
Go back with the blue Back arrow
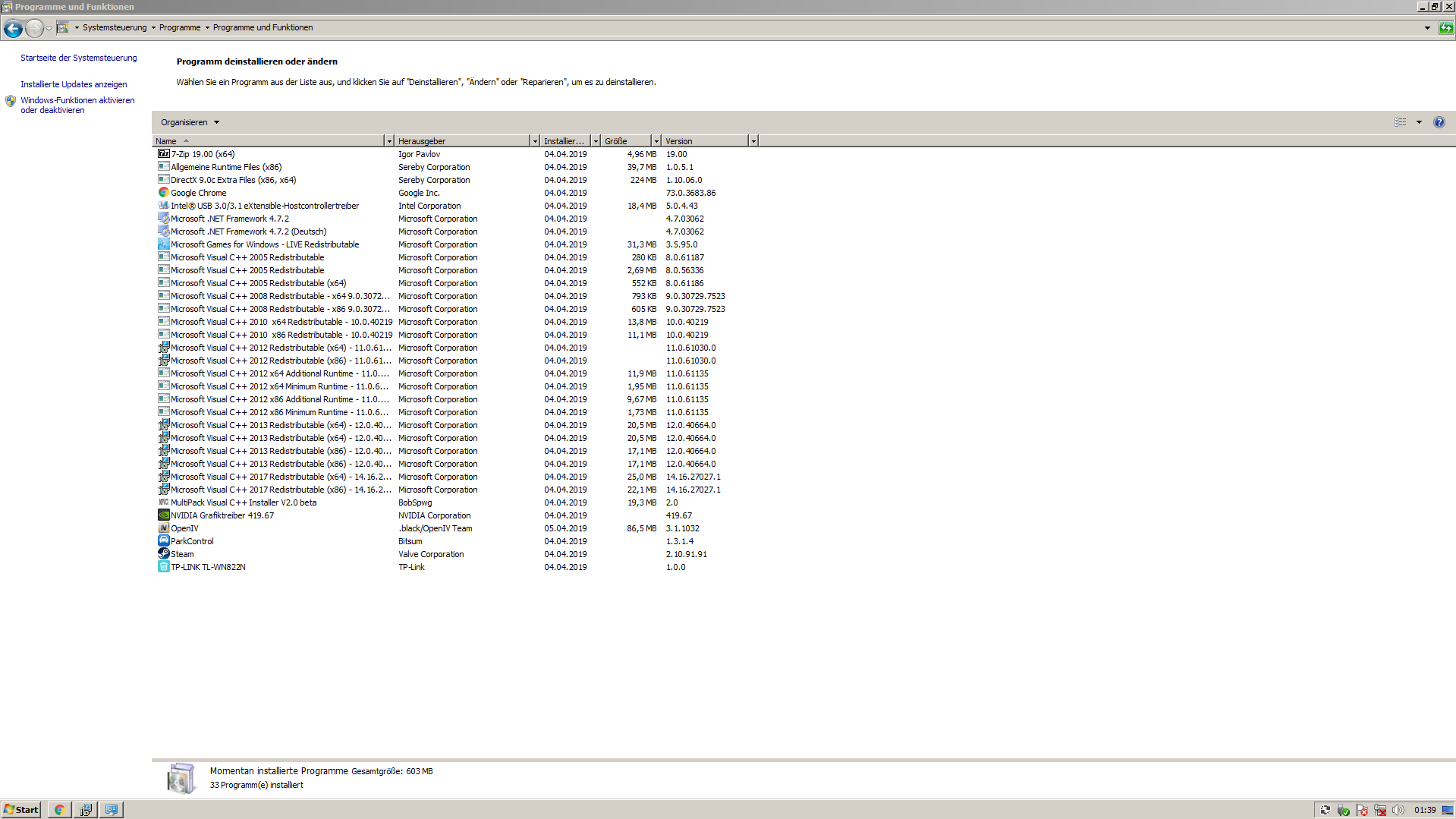pos(13,28)
